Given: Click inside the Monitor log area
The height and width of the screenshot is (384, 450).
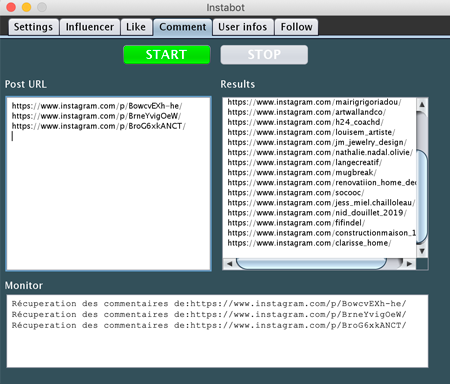Looking at the screenshot, I should [x=217, y=331].
